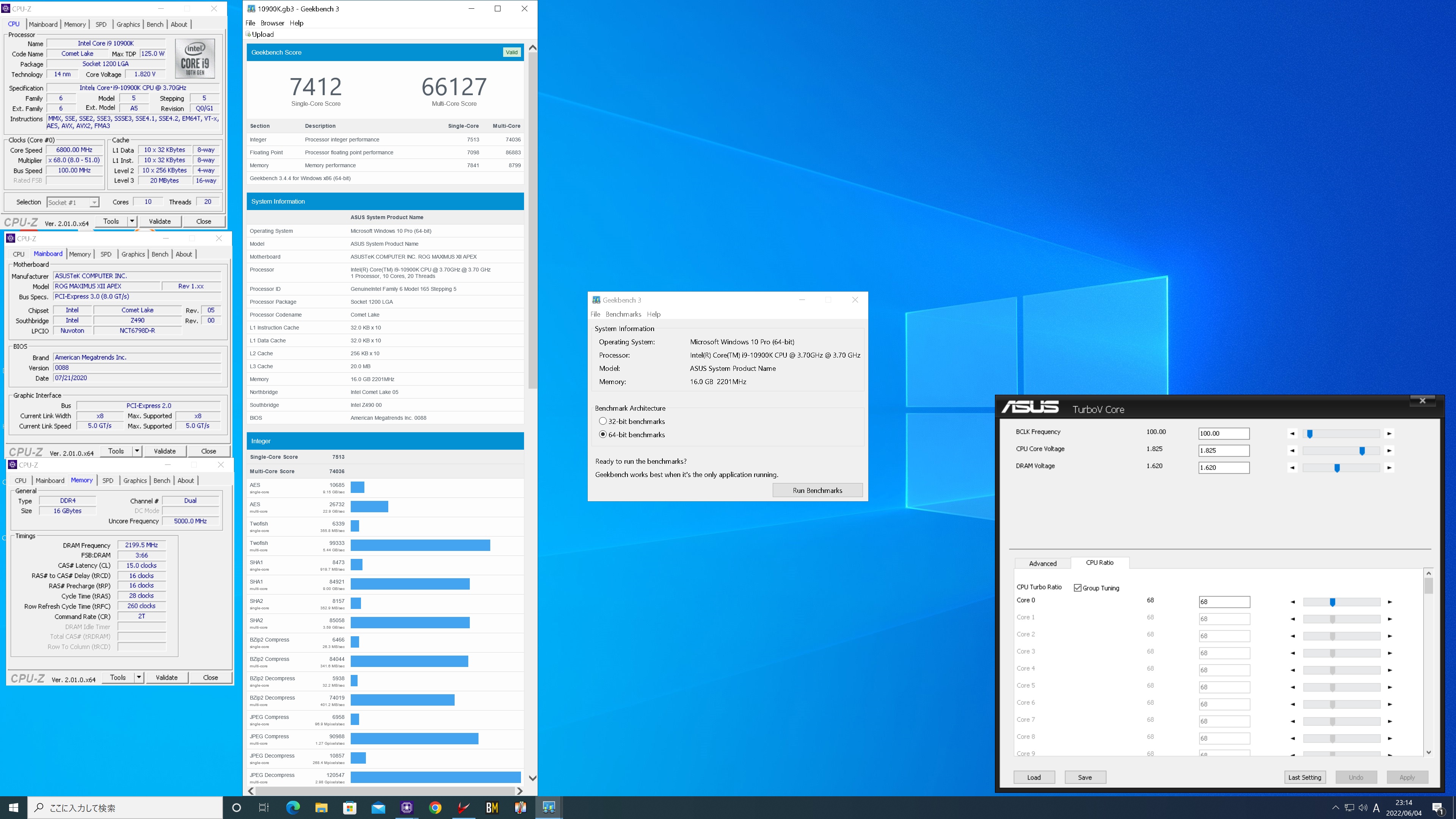Open the notification center

pos(1438,808)
